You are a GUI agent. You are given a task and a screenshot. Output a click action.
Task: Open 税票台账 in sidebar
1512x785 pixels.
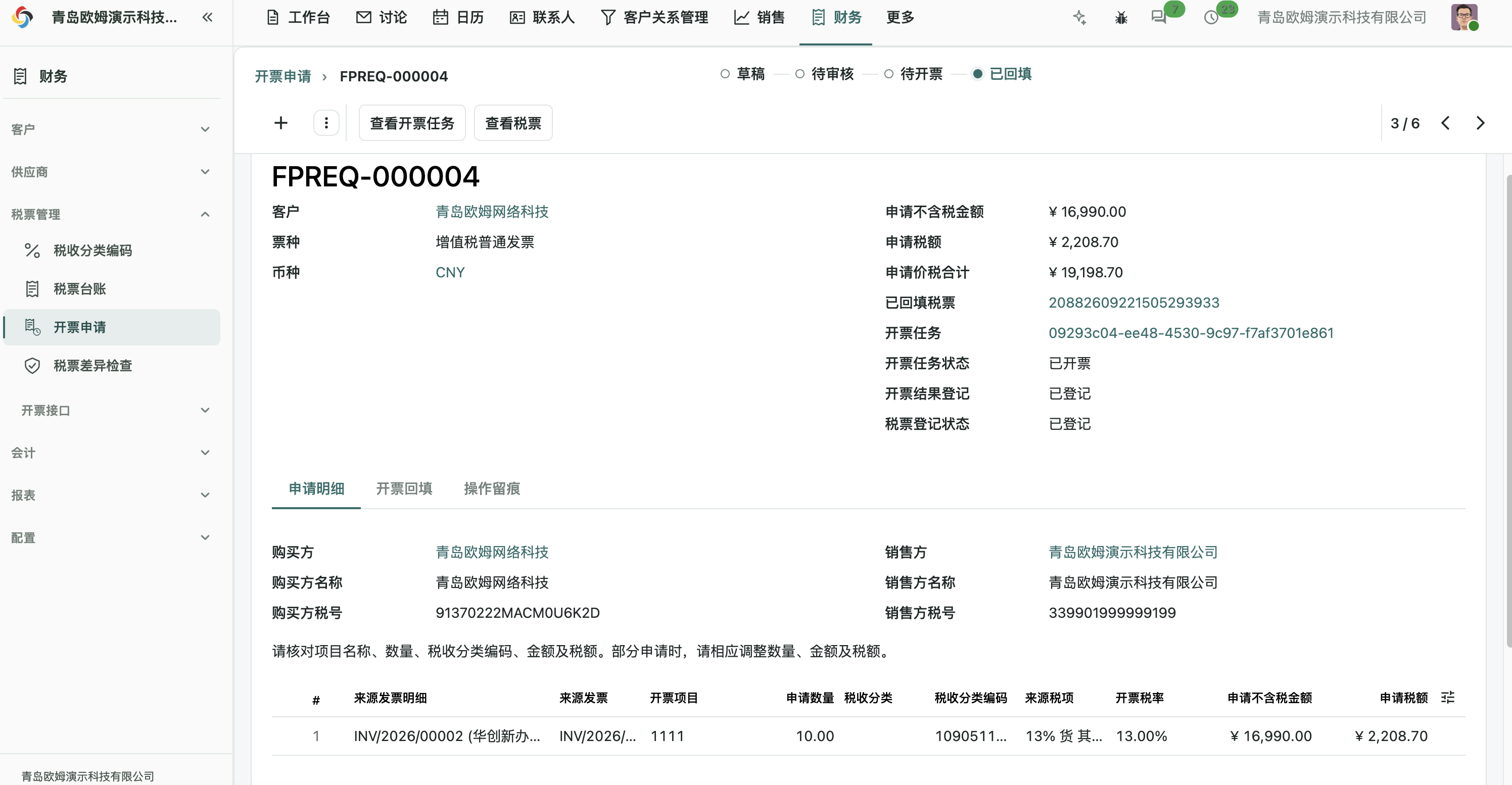point(112,288)
